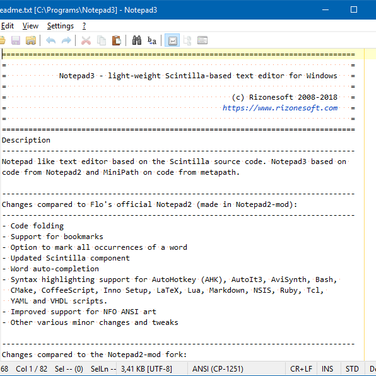
Task: Click 'code from Notepad2 and MiniPath' line
Action: (x=121, y=172)
